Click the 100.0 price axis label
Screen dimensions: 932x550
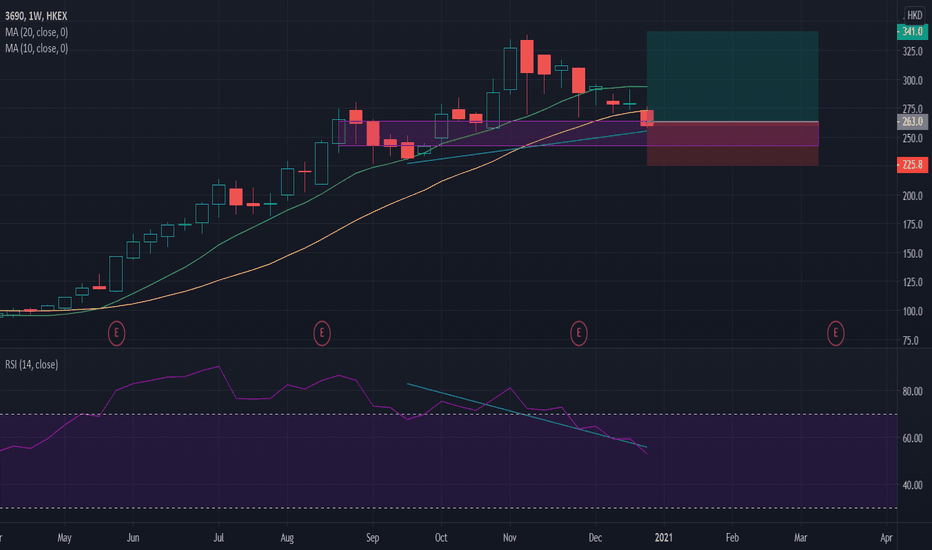[x=912, y=311]
